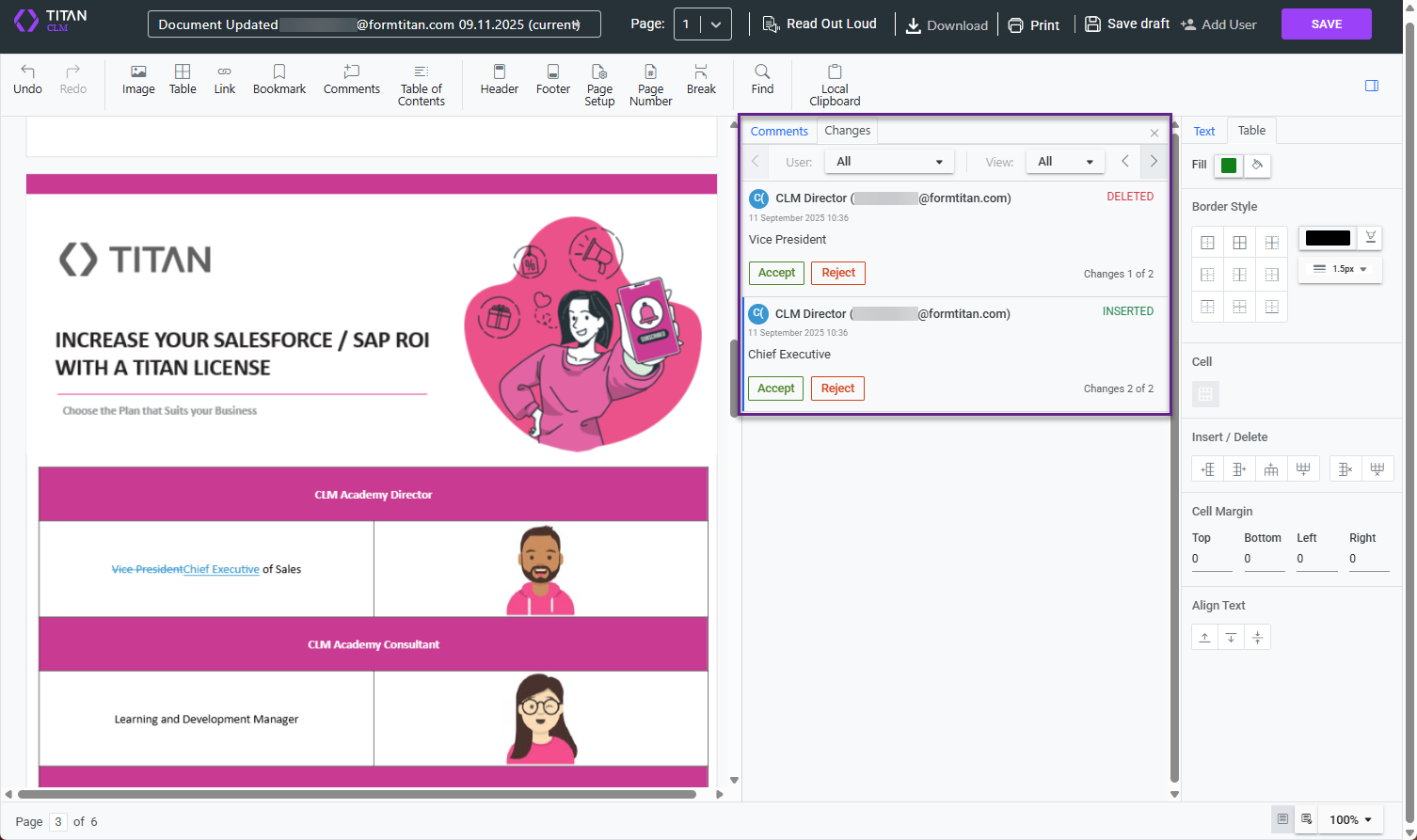Apply all borders border style
This screenshot has height=840, width=1417.
[x=1240, y=243]
